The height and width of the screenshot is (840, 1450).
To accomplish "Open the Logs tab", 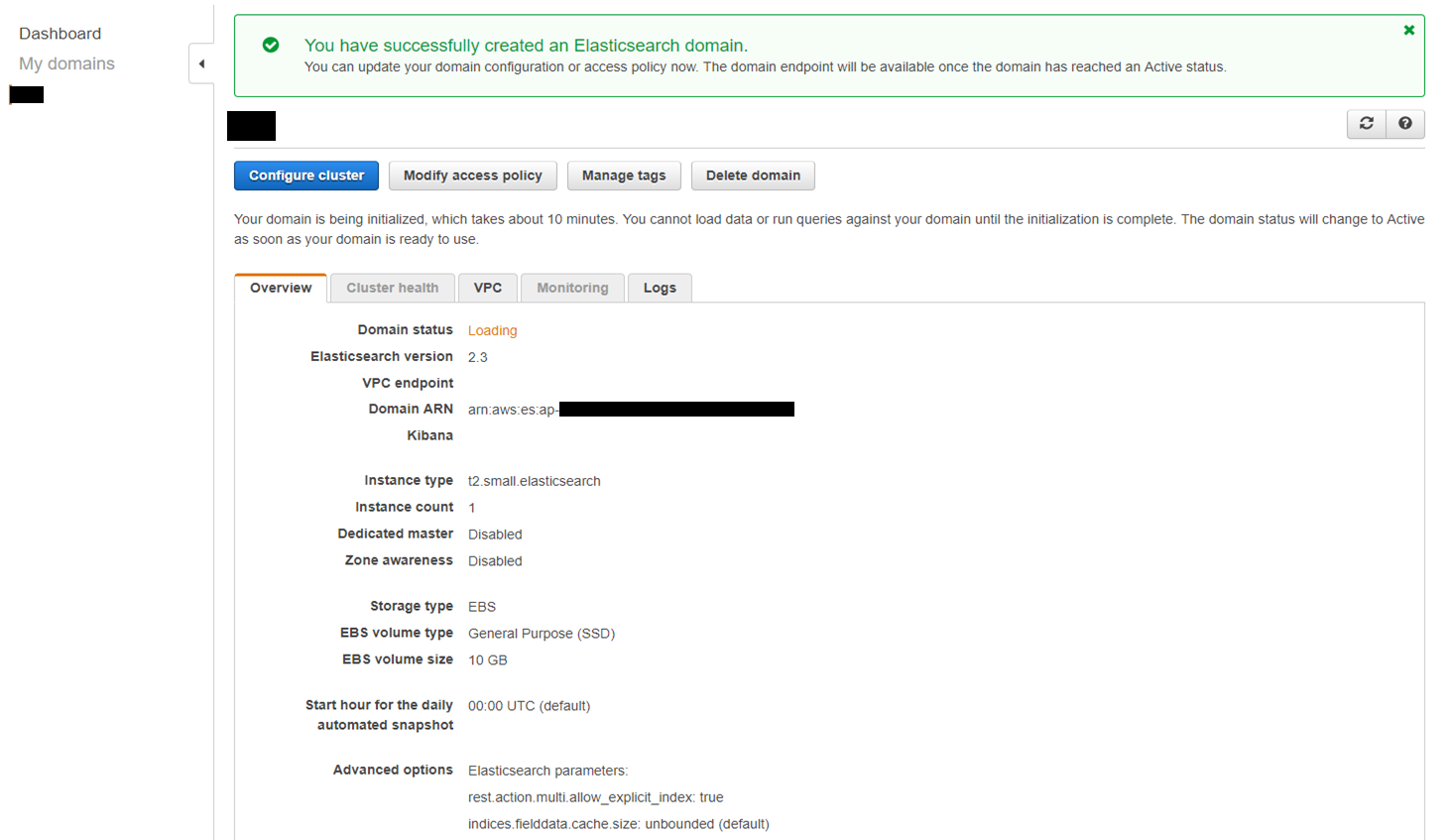I will (660, 288).
